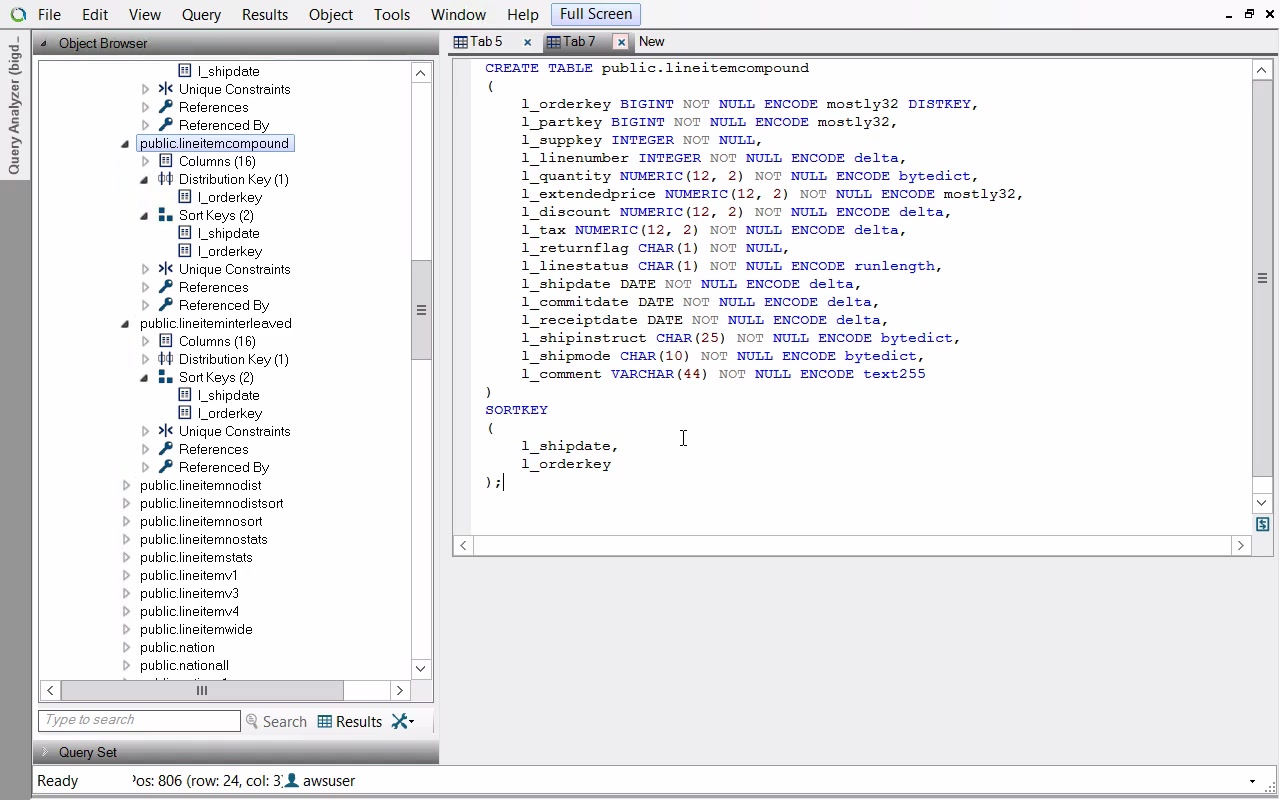Screen dimensions: 1280x800
Task: Click the Search magnifier icon
Action: 252,721
